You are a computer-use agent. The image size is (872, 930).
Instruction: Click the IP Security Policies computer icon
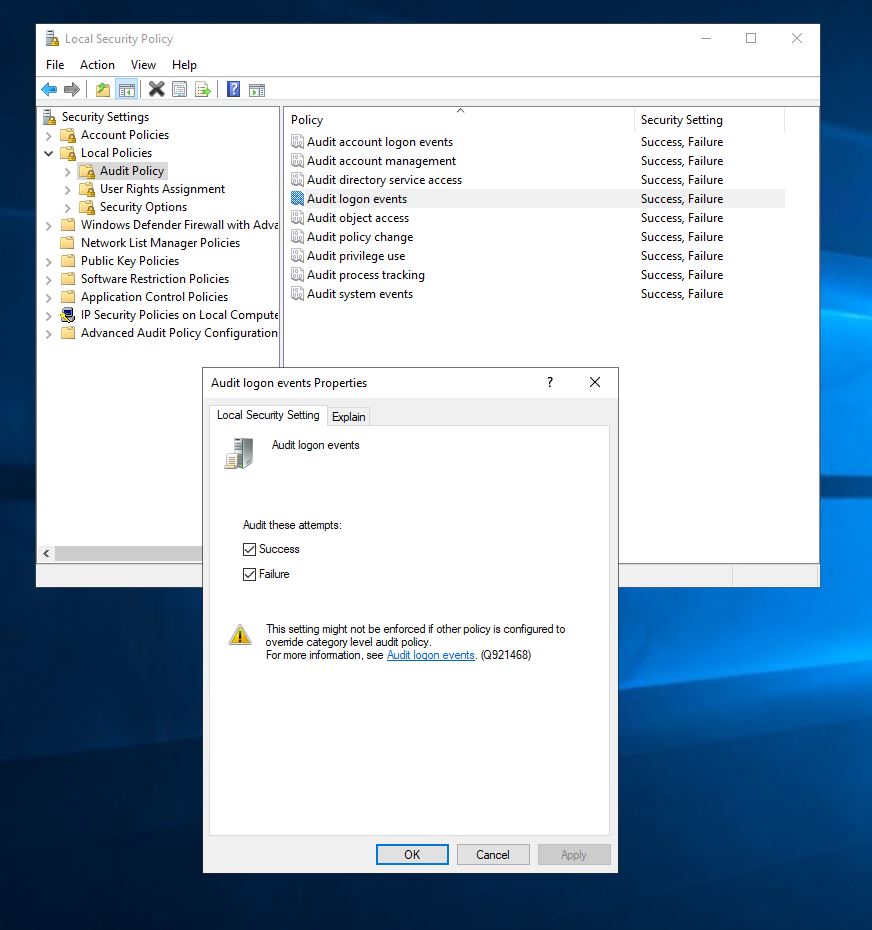click(68, 315)
